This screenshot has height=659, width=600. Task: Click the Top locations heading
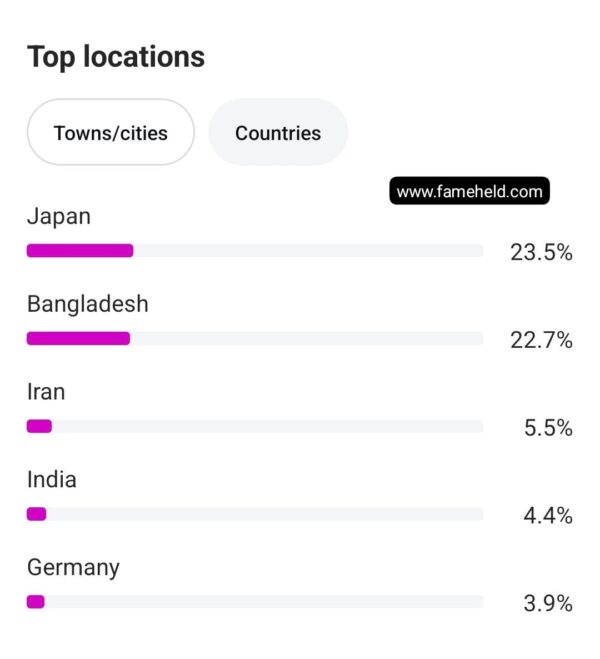point(116,57)
